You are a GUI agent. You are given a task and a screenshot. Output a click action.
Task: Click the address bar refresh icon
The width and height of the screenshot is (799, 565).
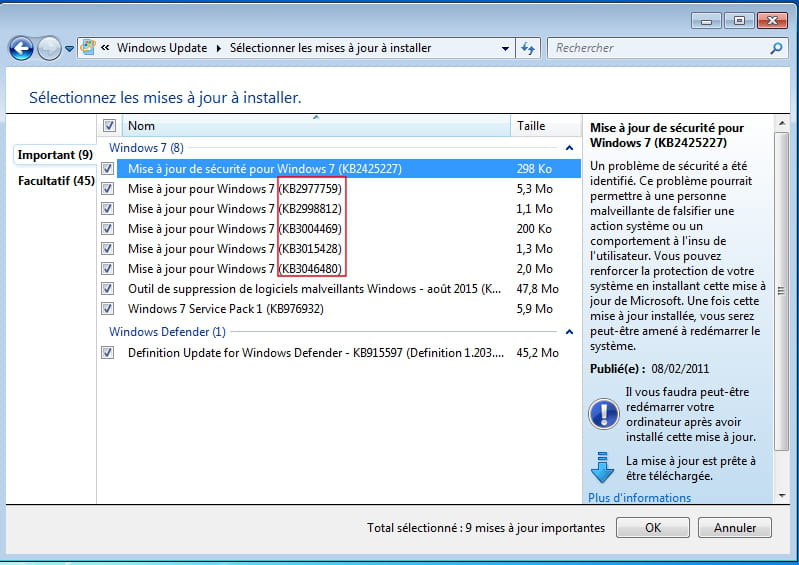pyautogui.click(x=528, y=48)
